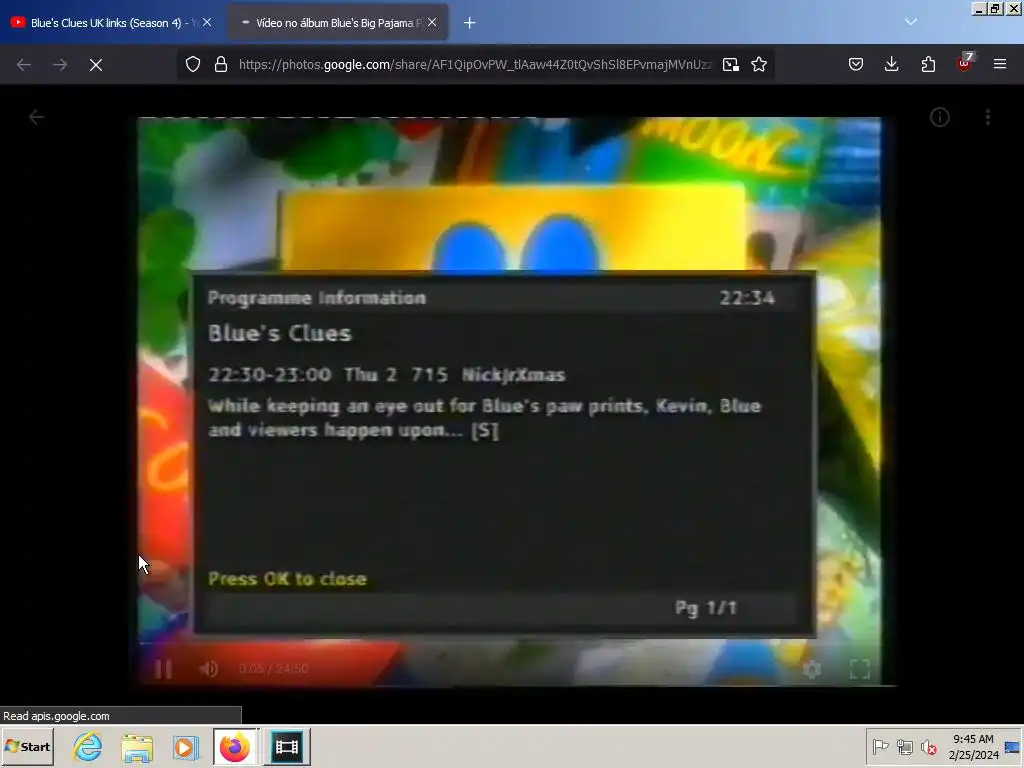The width and height of the screenshot is (1024, 768).
Task: Click the 0:05 / 24:50 video time display
Action: pyautogui.click(x=273, y=669)
